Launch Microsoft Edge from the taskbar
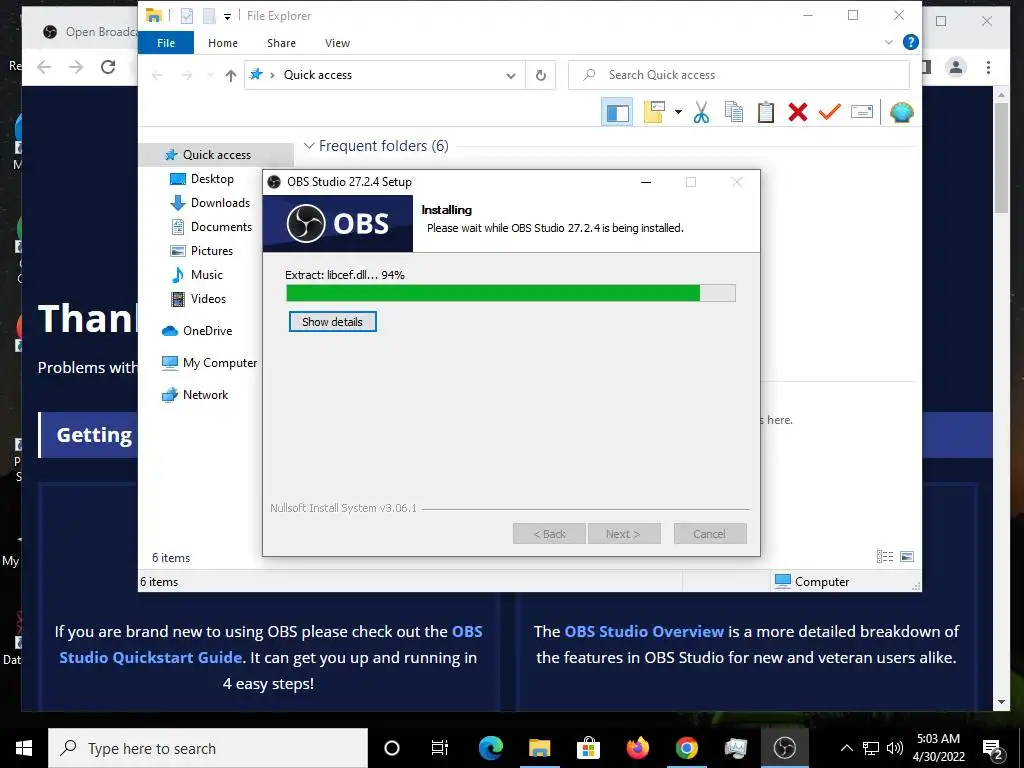 pyautogui.click(x=490, y=748)
